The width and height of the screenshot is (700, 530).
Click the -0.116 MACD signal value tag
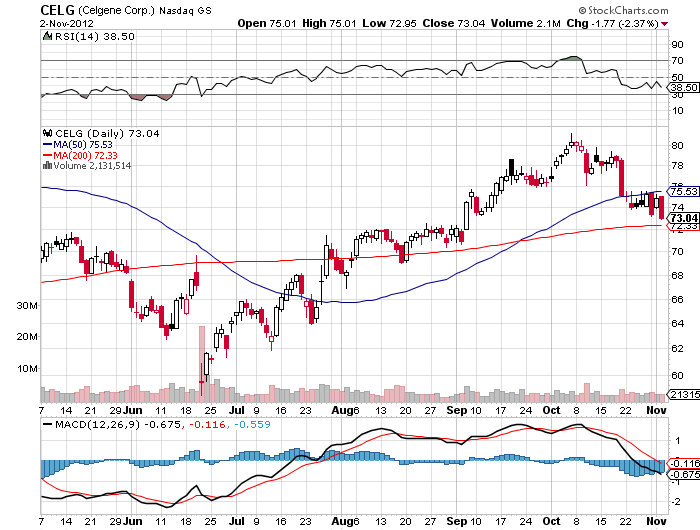(684, 463)
